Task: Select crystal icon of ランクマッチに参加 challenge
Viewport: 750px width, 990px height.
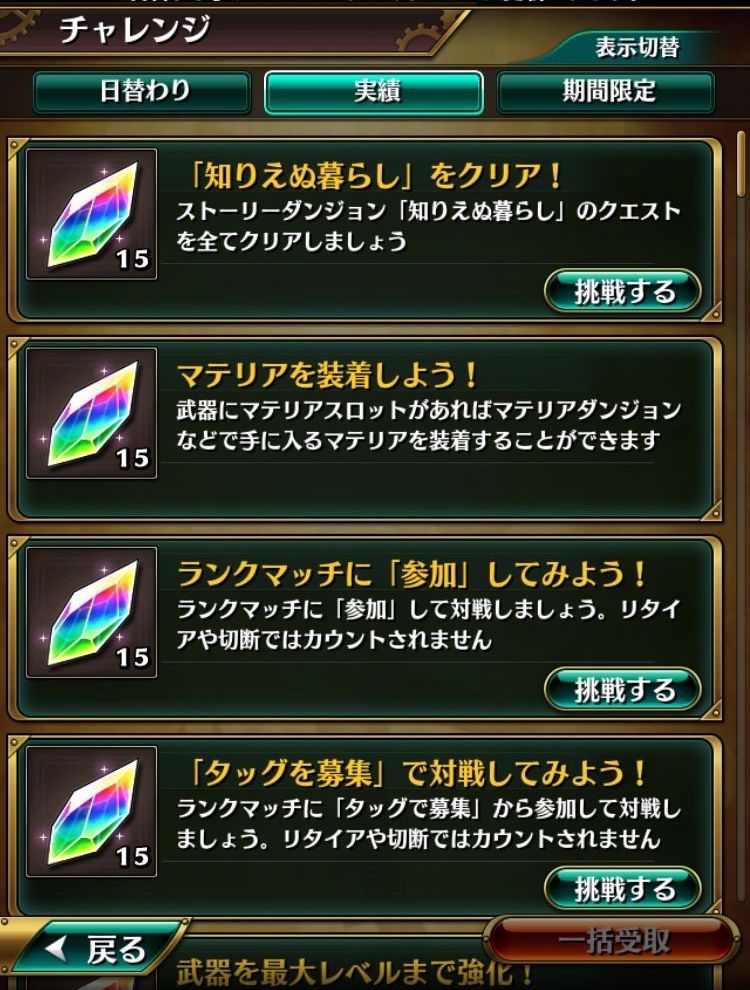Action: [x=92, y=612]
